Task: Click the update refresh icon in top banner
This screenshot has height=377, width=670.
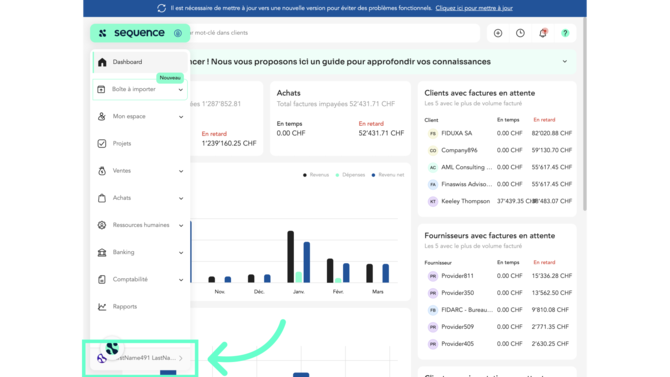Action: pyautogui.click(x=161, y=8)
